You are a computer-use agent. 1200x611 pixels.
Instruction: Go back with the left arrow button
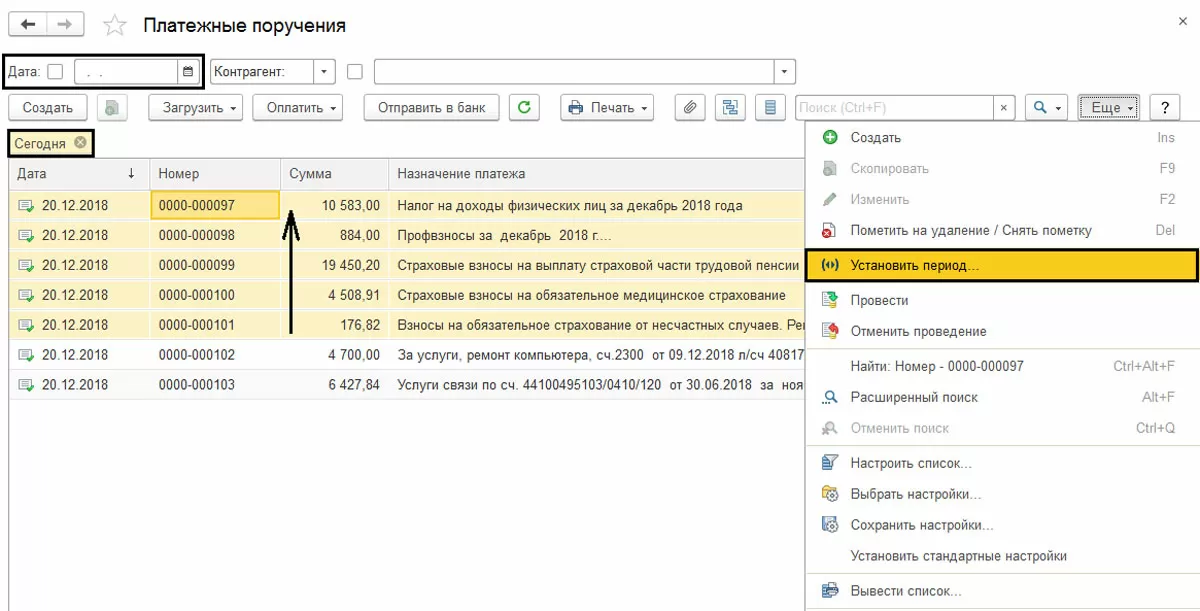tap(28, 24)
